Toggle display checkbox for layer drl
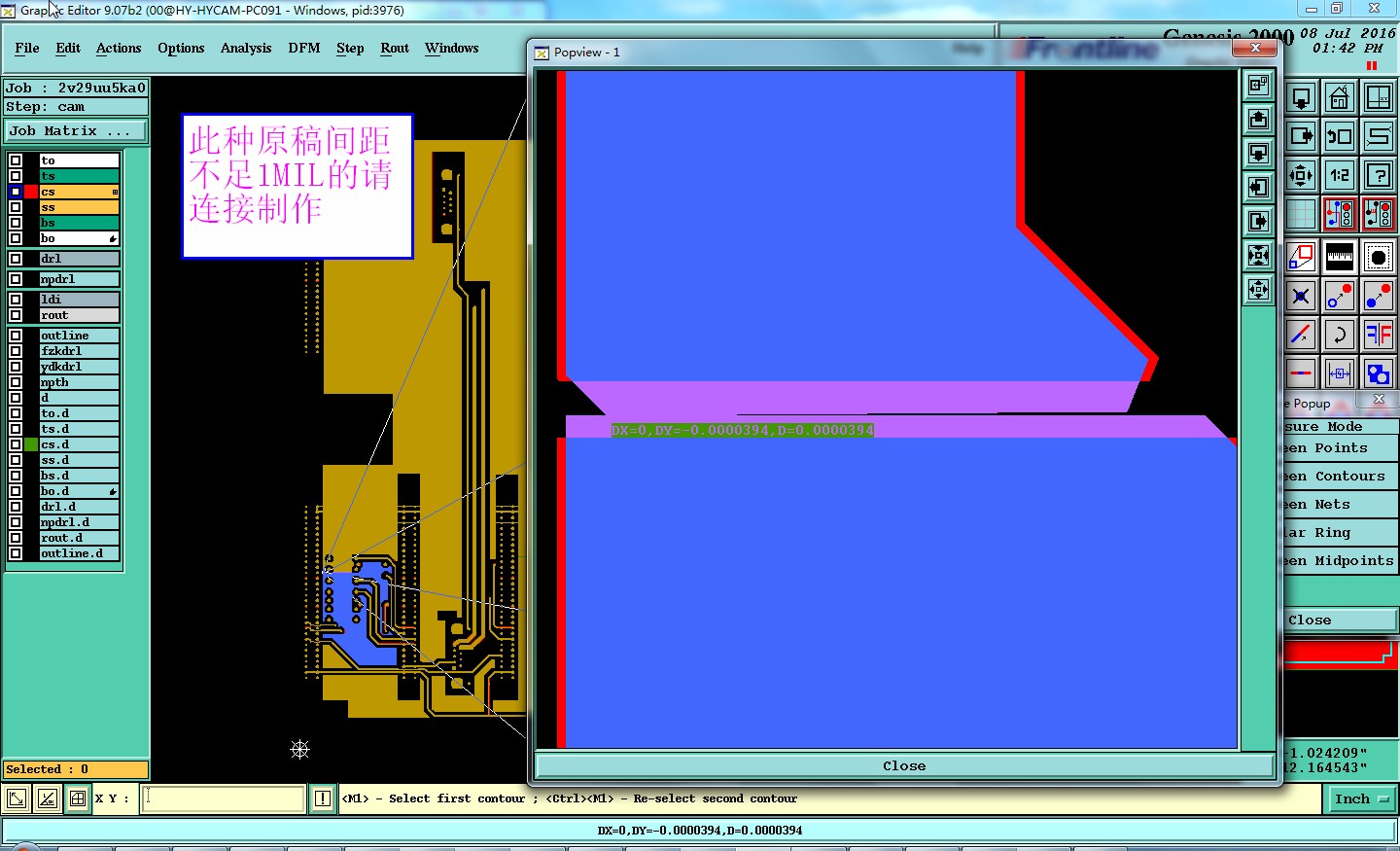The image size is (1400, 851). (x=16, y=259)
